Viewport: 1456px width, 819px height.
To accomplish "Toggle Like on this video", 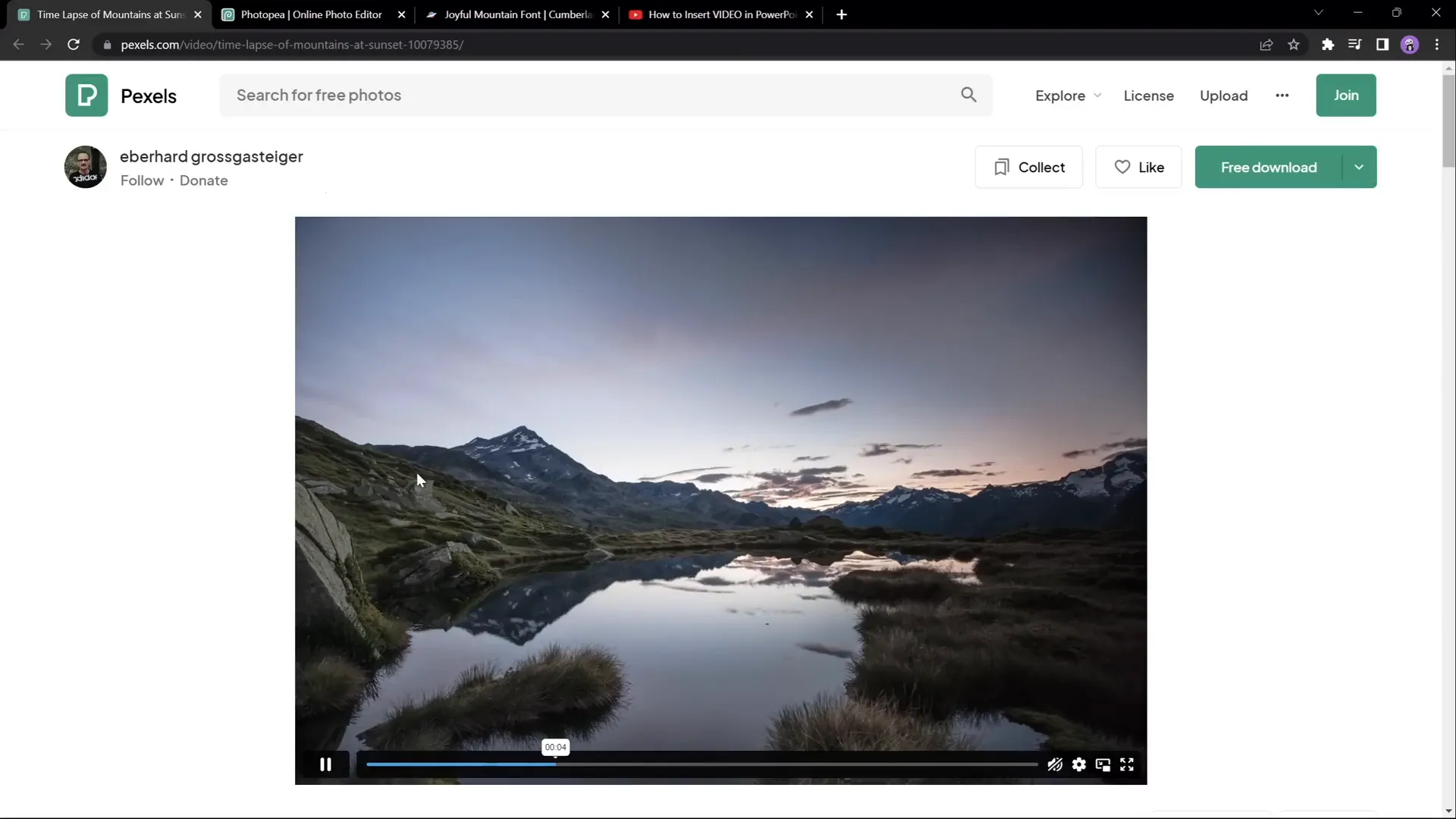I will coord(1140,167).
